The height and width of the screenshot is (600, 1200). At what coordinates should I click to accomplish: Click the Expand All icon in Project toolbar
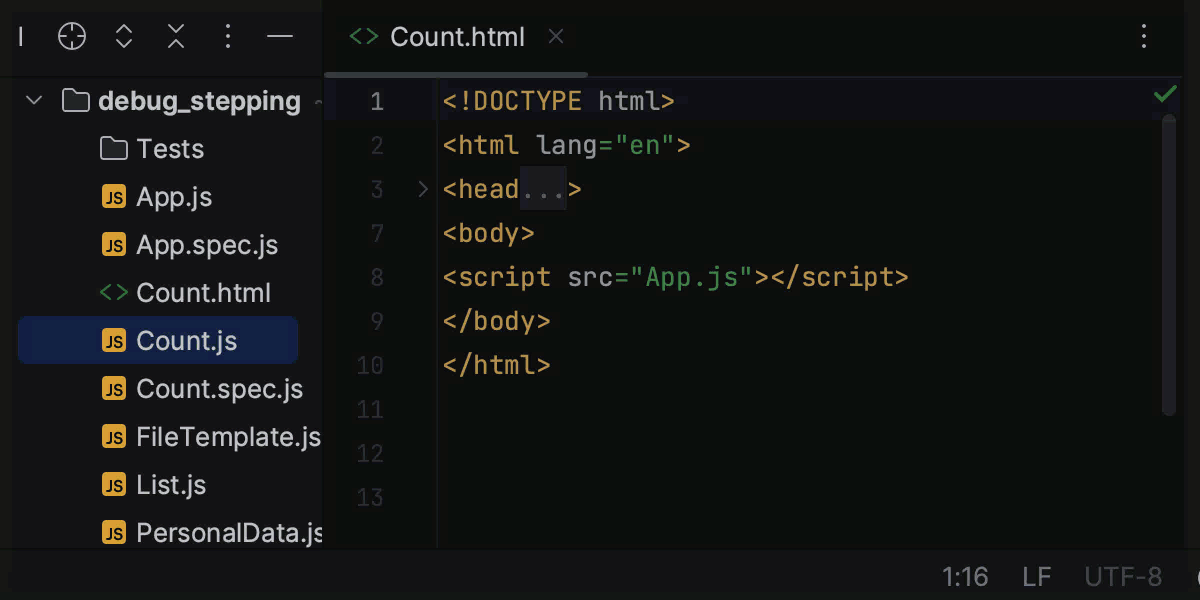123,36
